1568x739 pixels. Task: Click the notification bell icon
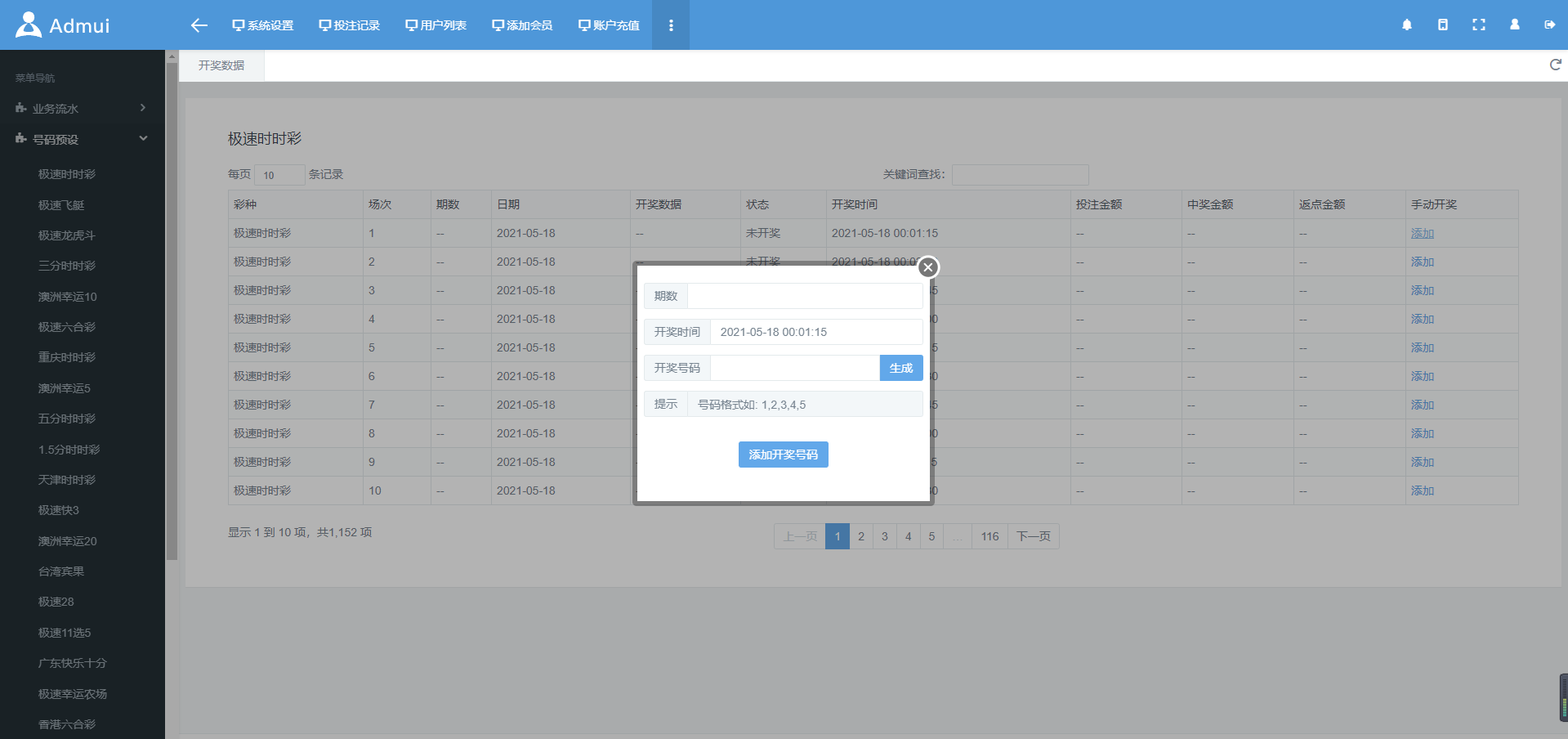click(1406, 25)
